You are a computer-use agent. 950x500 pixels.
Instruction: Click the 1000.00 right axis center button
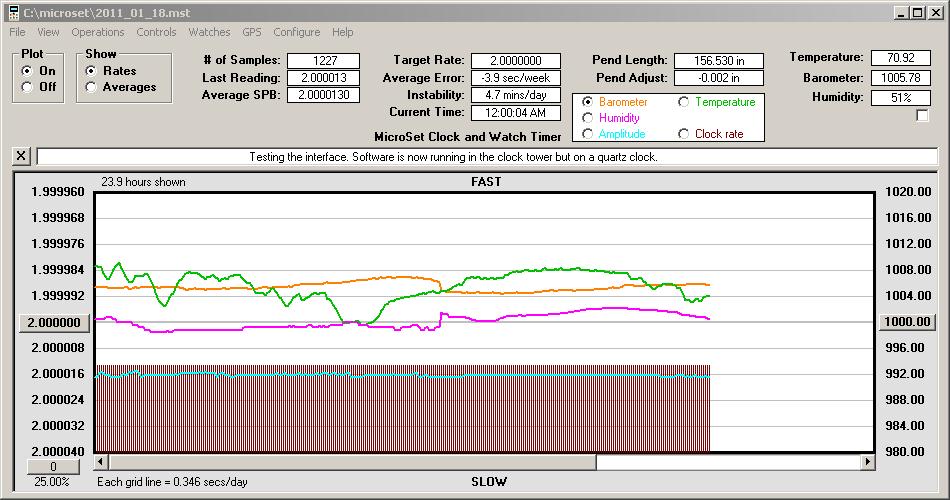[907, 322]
